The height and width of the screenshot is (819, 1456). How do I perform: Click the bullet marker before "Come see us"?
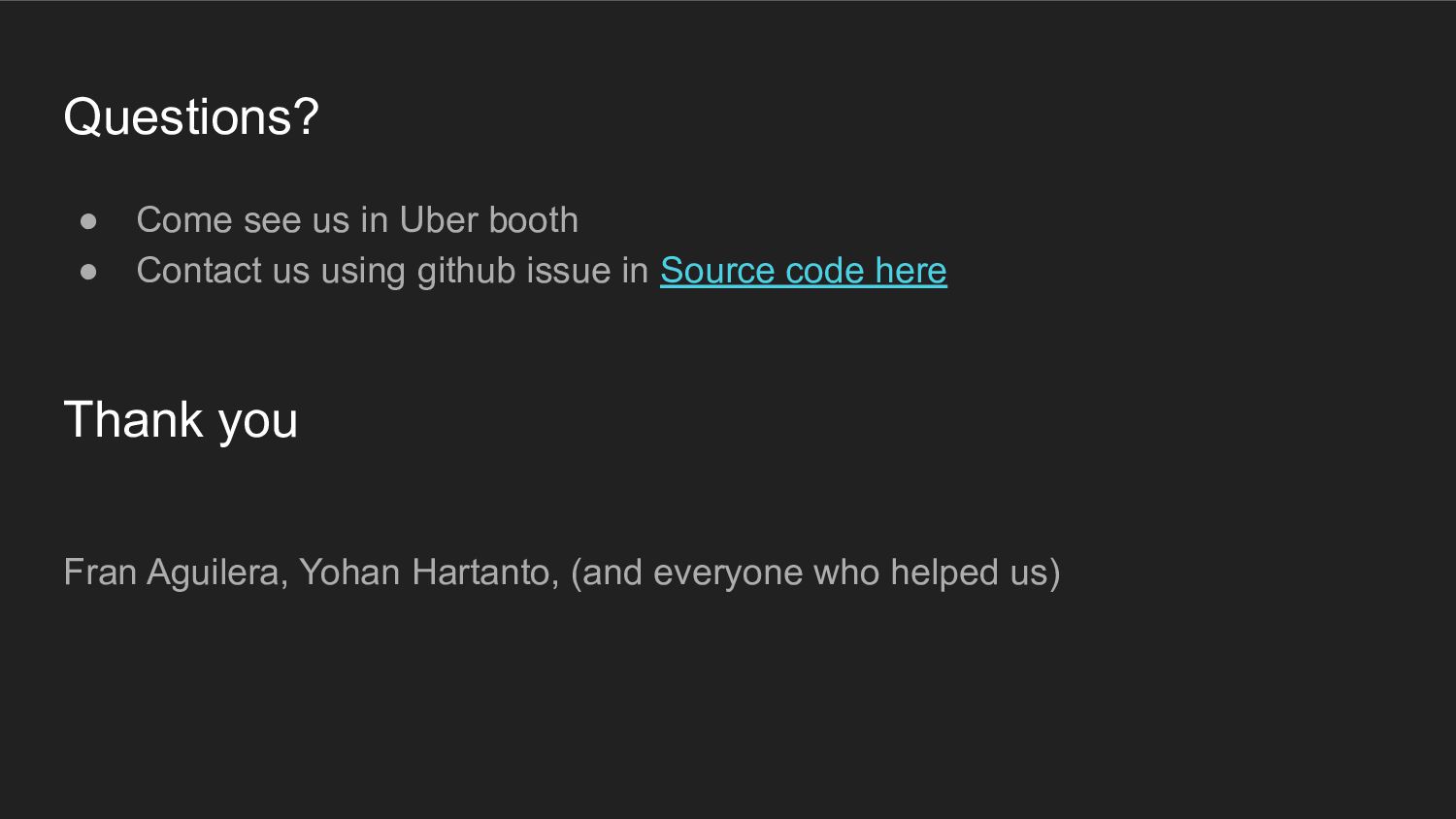[x=89, y=221]
